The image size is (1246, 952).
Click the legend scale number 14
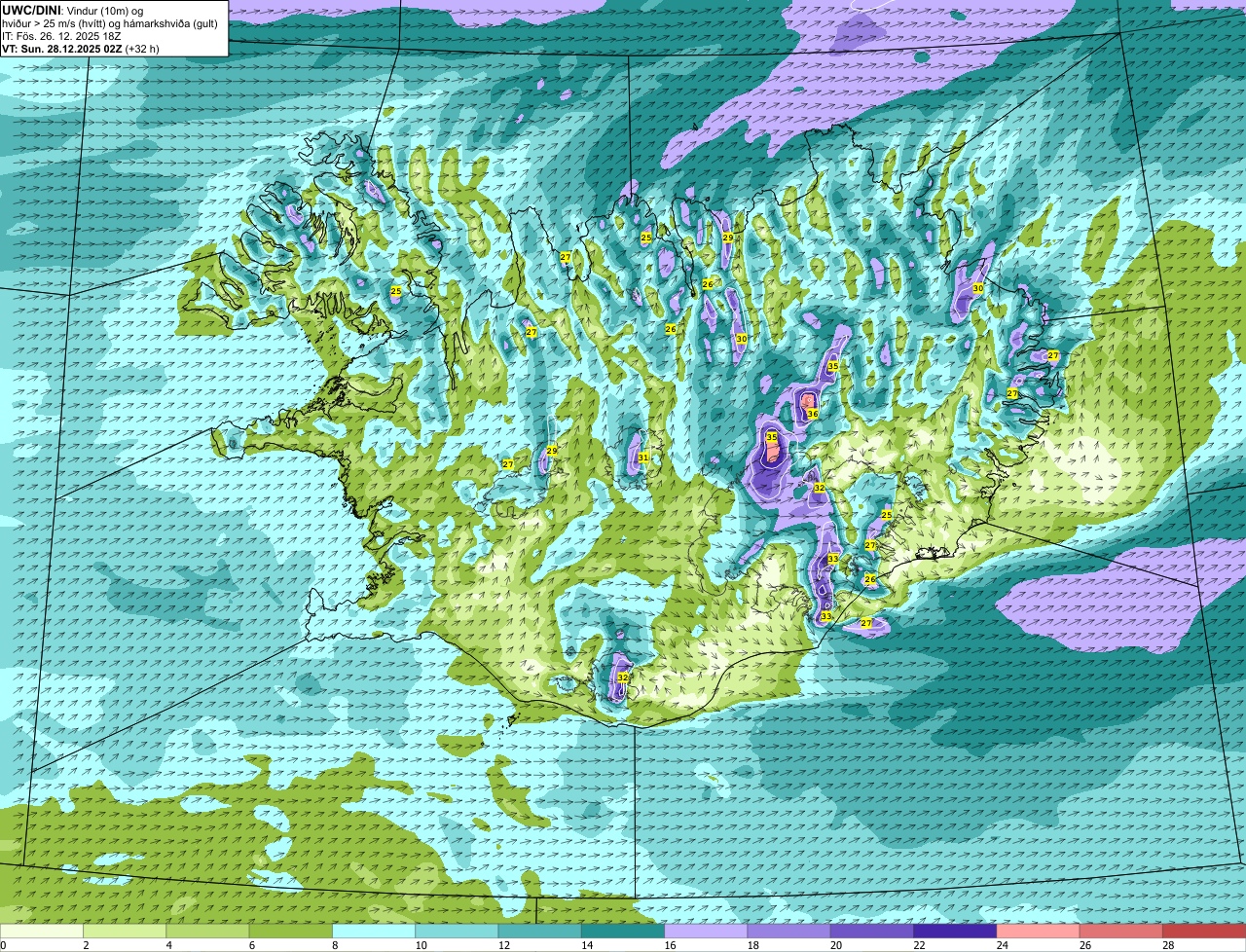tap(587, 945)
